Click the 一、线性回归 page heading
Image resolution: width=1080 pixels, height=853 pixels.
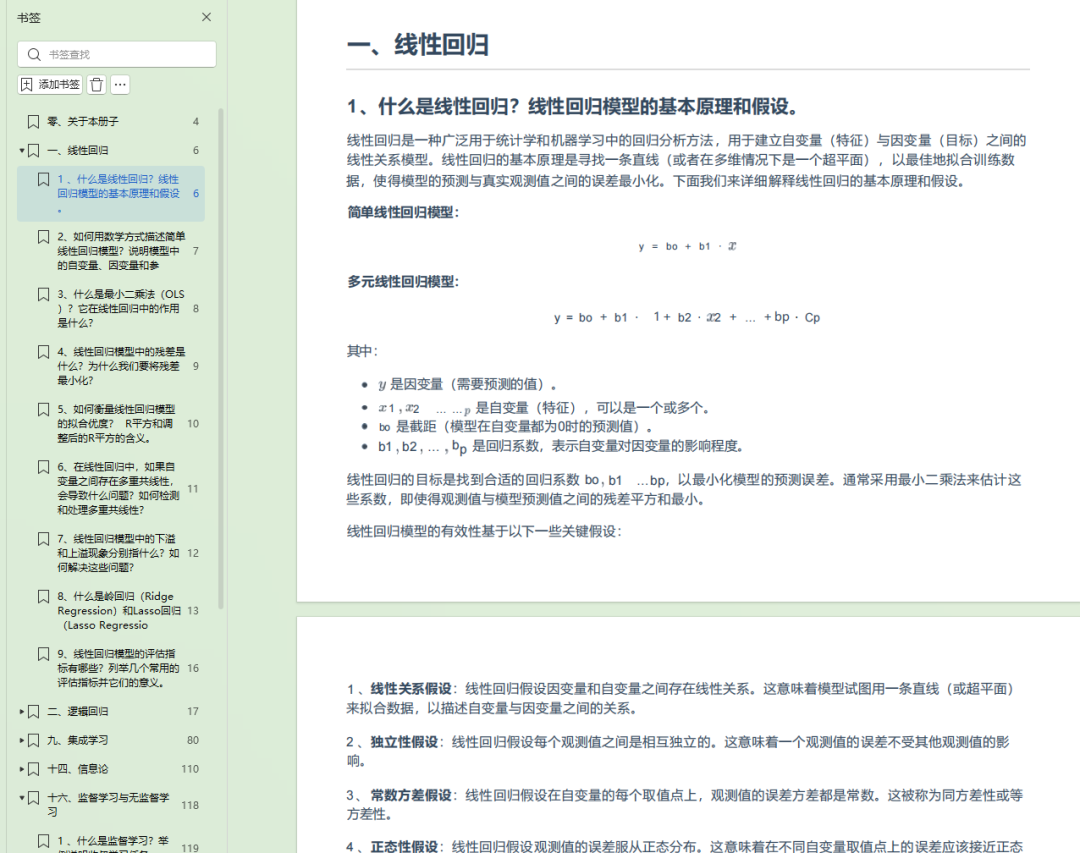tap(418, 45)
